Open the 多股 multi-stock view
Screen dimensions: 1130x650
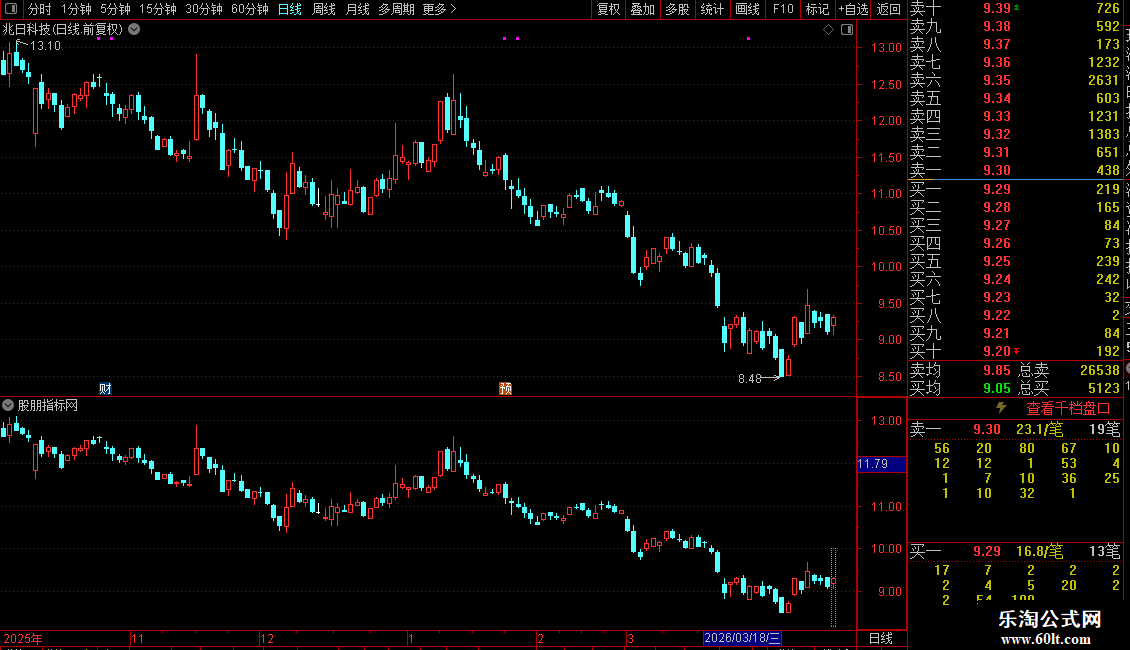677,9
